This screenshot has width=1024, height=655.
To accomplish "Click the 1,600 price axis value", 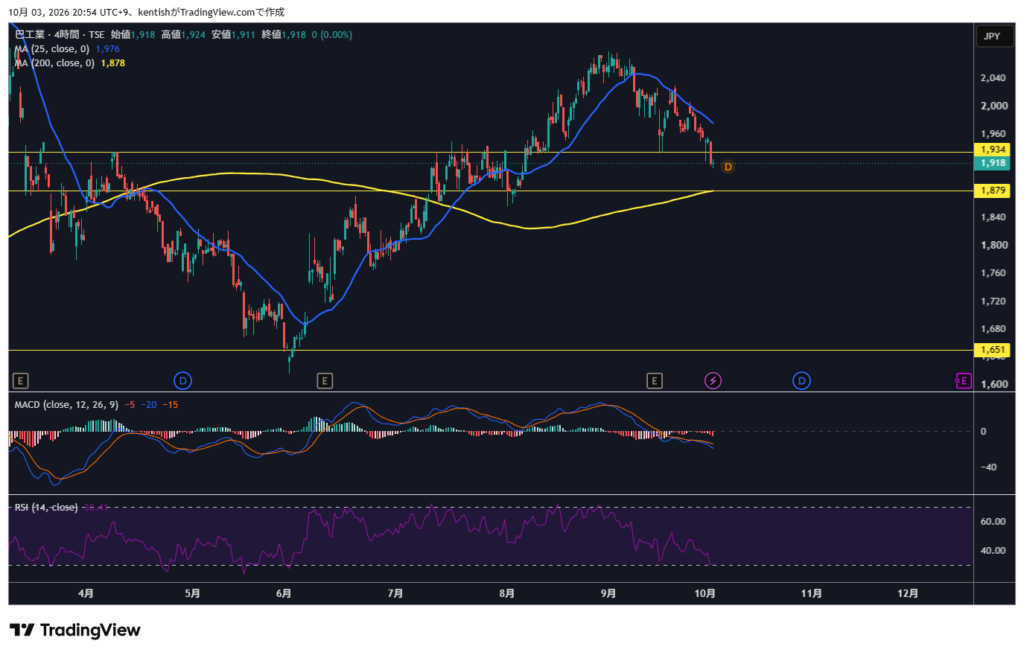I will pos(993,384).
